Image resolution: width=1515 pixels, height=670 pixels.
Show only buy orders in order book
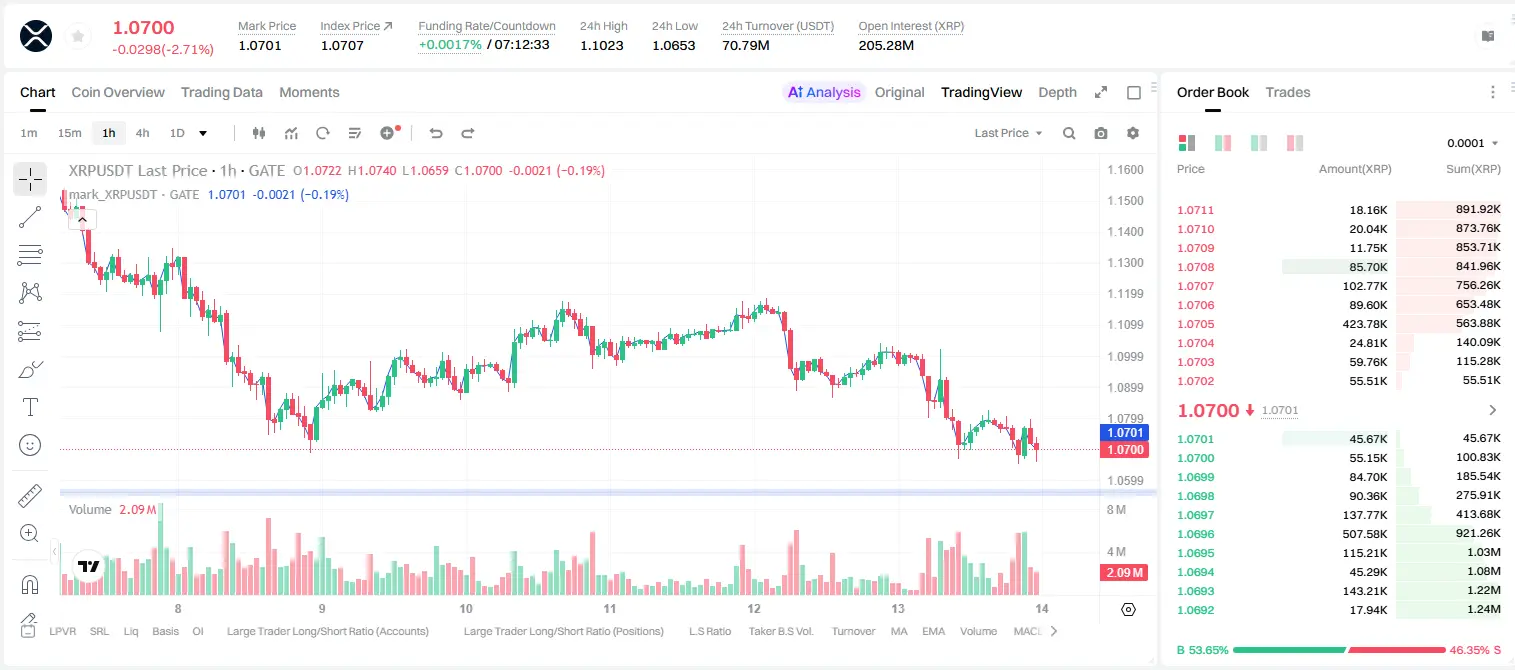(x=1259, y=143)
